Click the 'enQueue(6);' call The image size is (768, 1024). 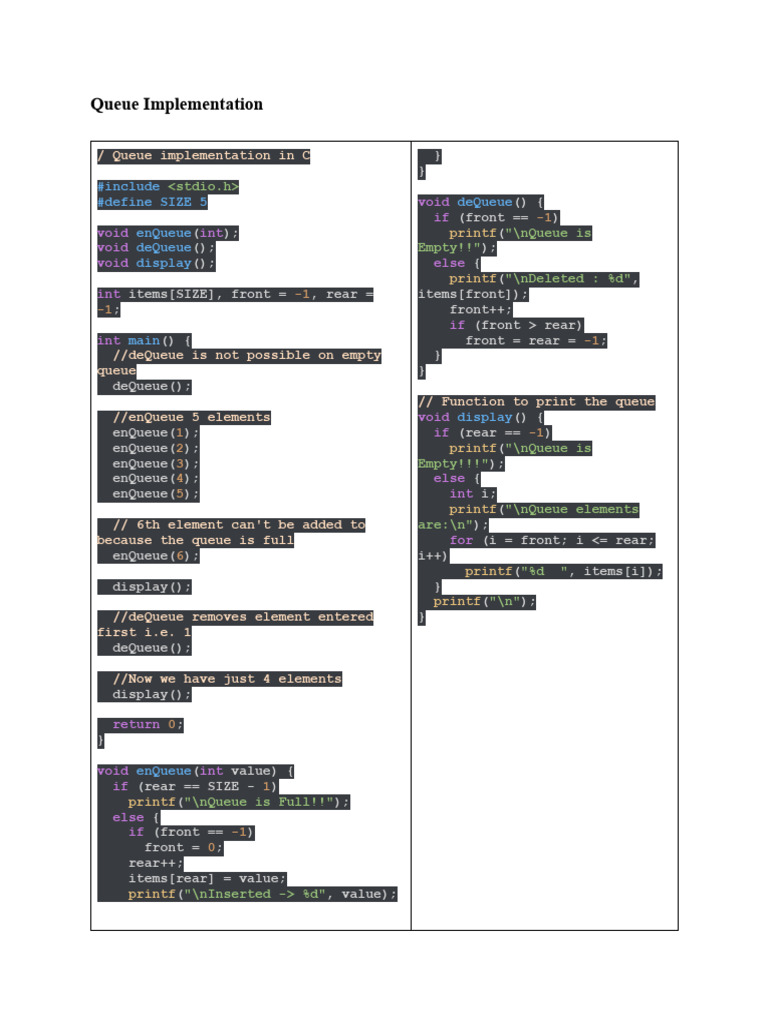coord(155,556)
